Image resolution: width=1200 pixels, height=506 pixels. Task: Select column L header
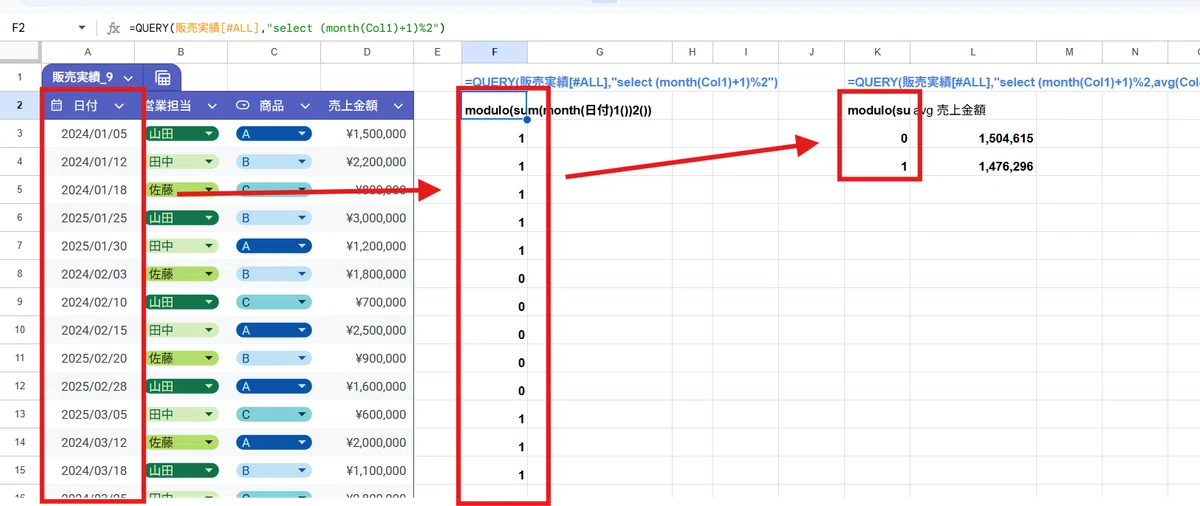pyautogui.click(x=973, y=52)
